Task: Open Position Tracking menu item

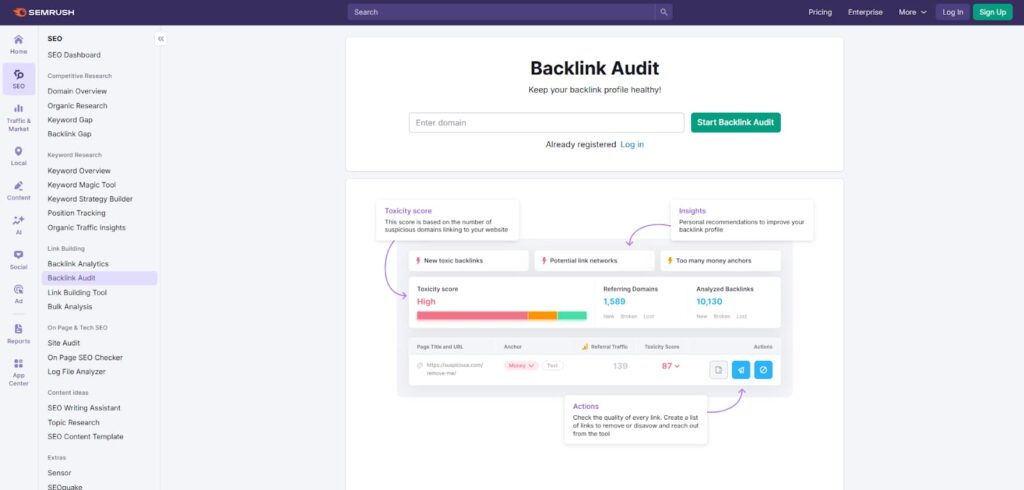Action: [x=76, y=214]
